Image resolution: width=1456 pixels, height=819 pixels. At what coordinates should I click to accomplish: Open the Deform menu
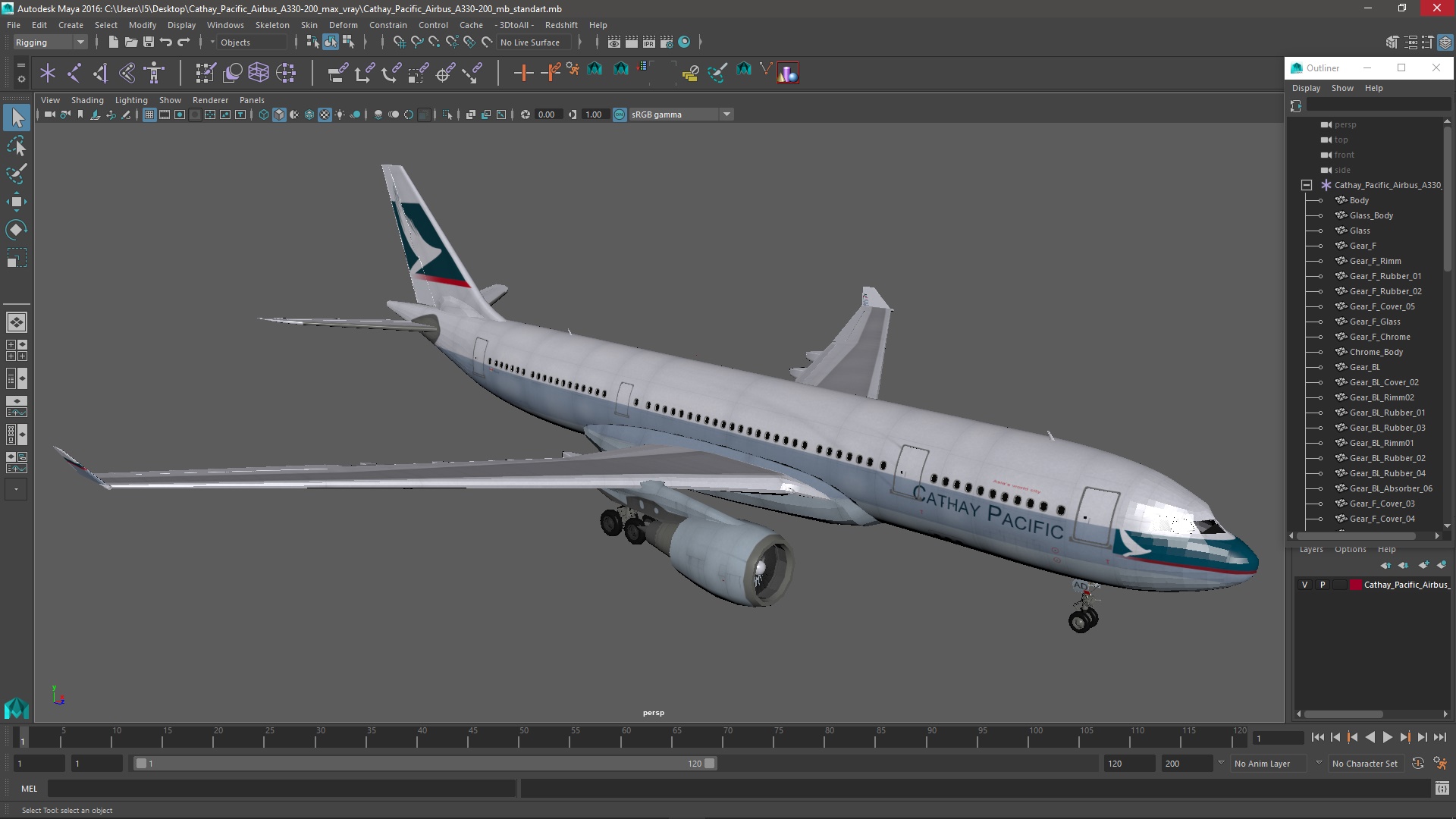[343, 25]
